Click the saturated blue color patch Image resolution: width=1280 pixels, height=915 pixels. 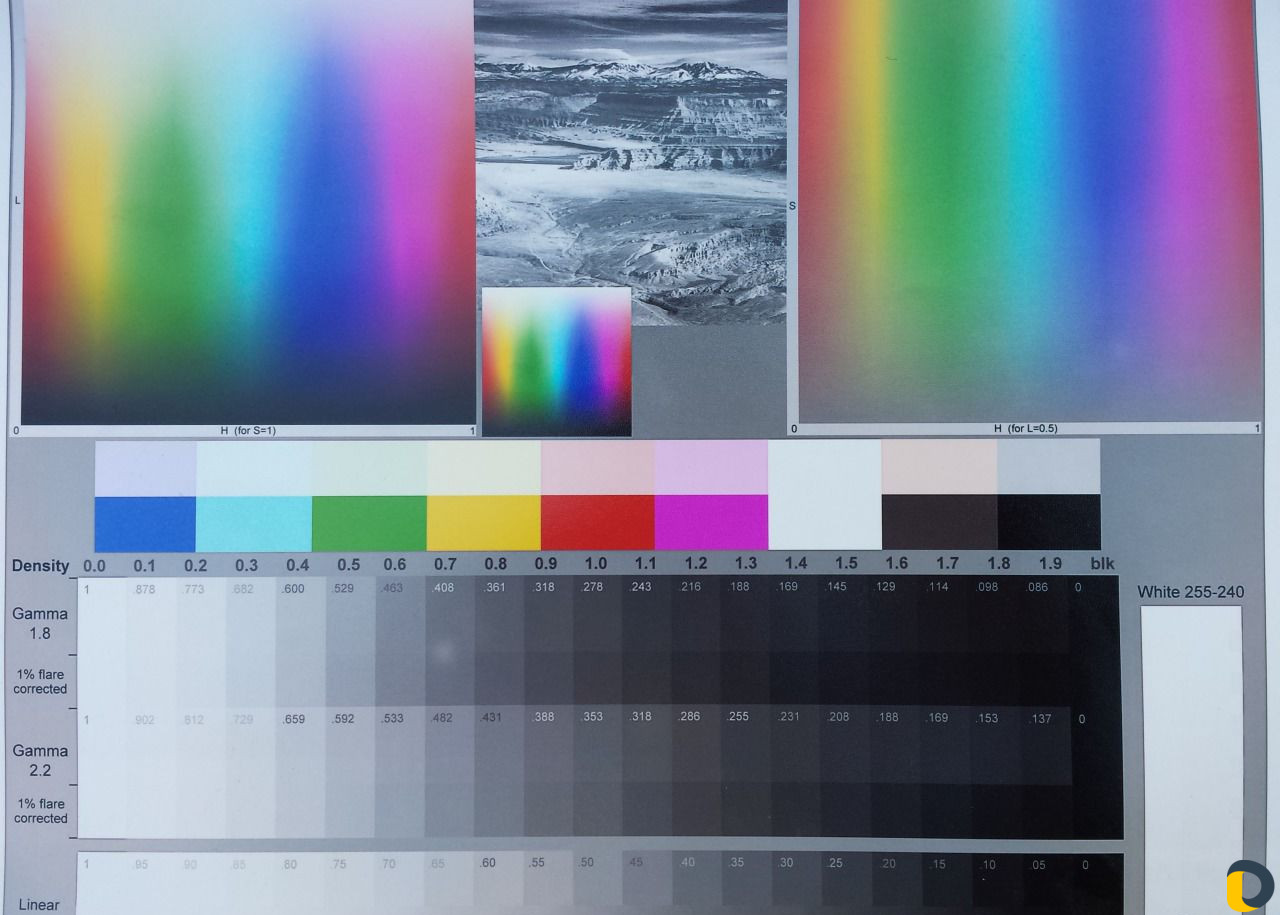[145, 523]
